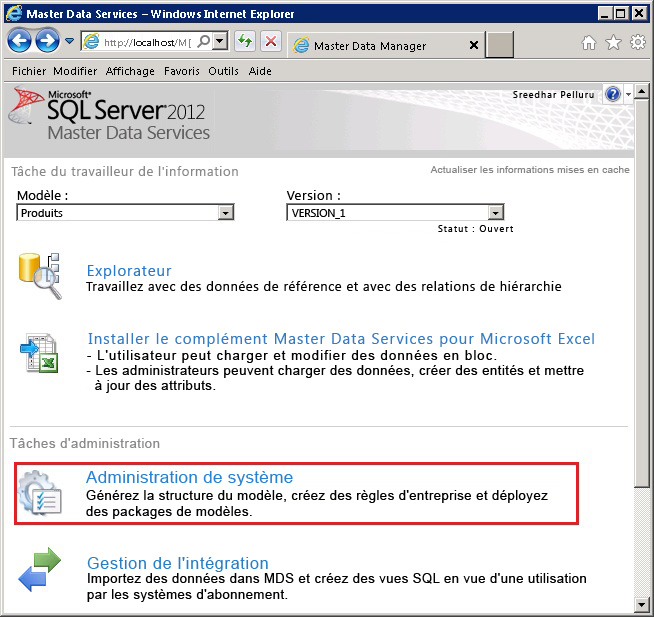This screenshot has width=654, height=617.
Task: Open the Gestion de l'intégration link
Action: [x=178, y=563]
